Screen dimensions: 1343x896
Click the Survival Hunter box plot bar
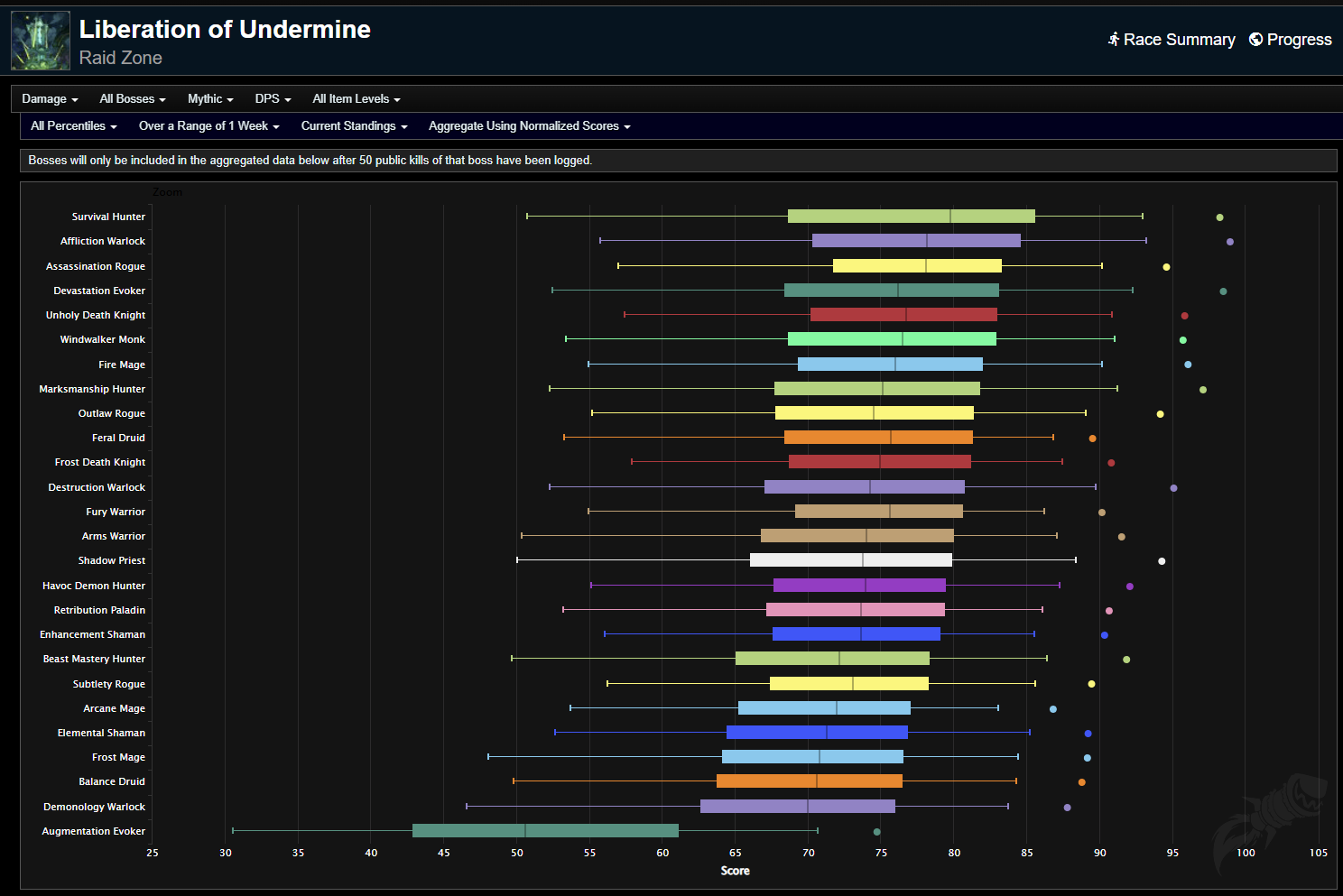click(911, 217)
